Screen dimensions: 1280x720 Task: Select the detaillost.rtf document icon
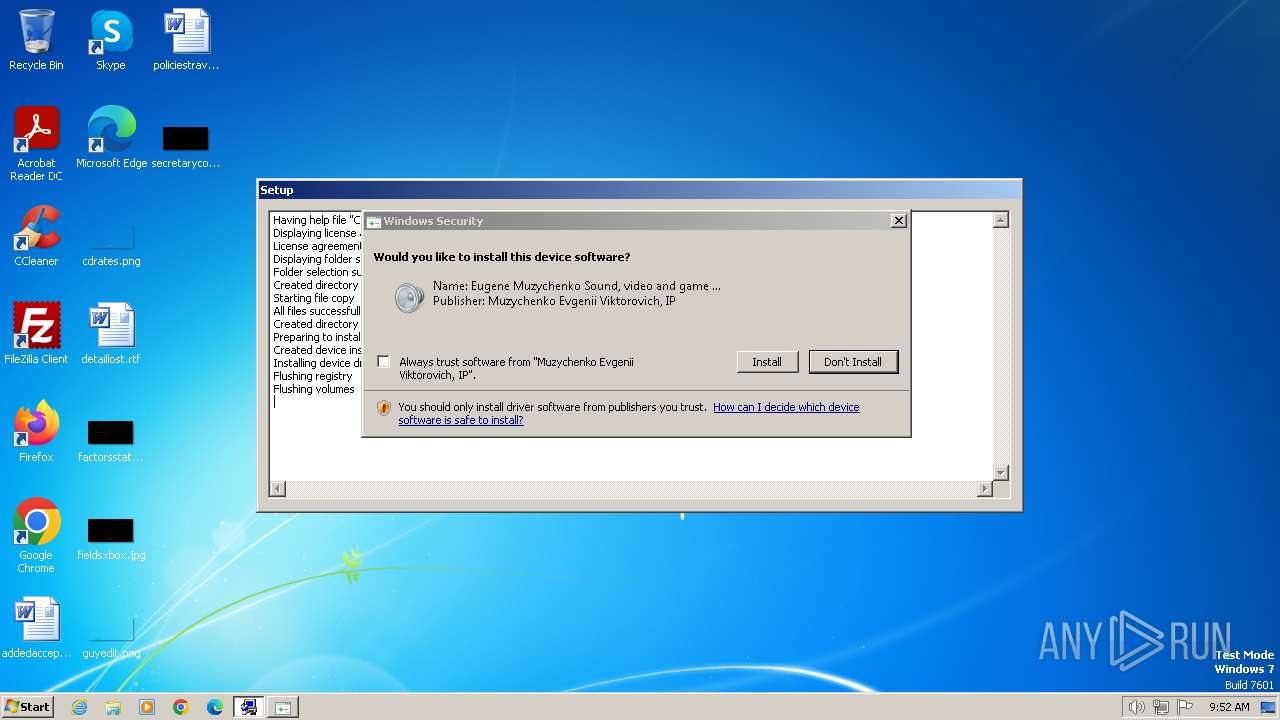111,333
